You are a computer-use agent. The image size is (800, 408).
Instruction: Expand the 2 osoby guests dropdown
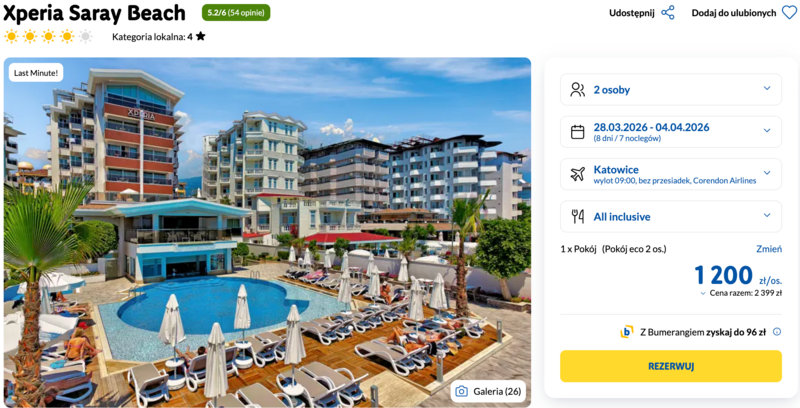click(x=671, y=89)
